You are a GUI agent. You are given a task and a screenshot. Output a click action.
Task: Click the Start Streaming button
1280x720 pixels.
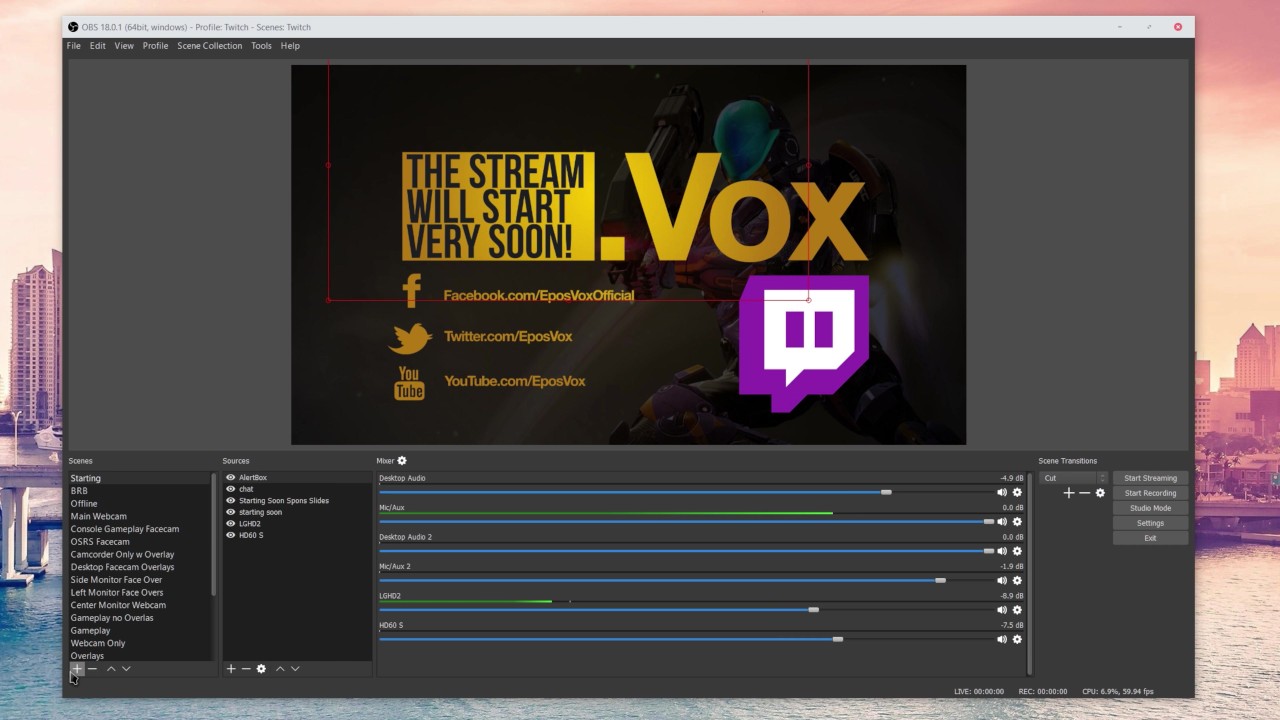(1150, 478)
